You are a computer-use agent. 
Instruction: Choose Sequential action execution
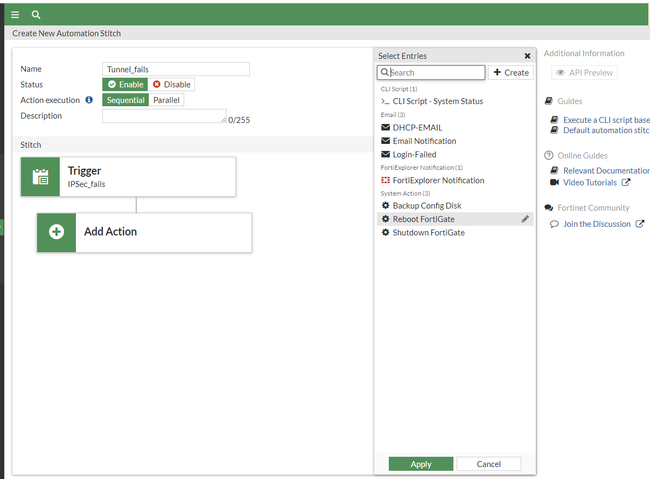[x=125, y=100]
